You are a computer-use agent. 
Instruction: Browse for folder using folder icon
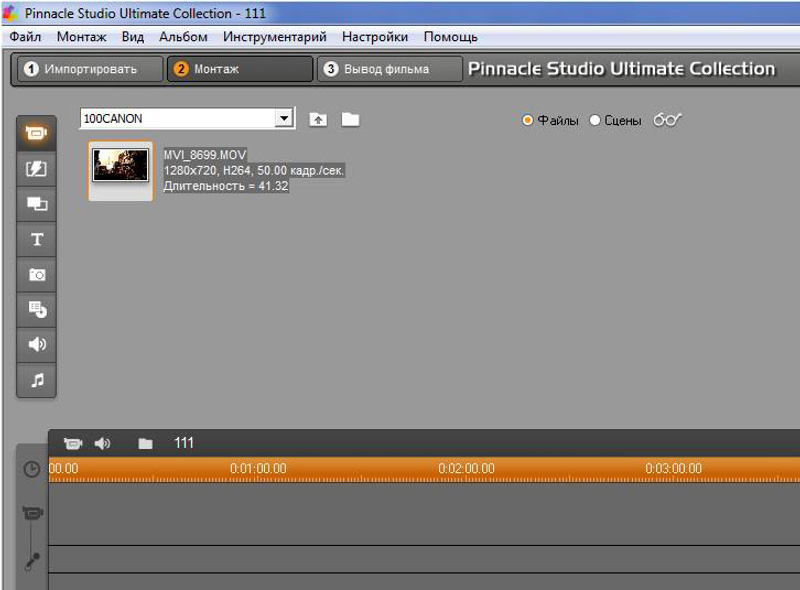[x=349, y=120]
